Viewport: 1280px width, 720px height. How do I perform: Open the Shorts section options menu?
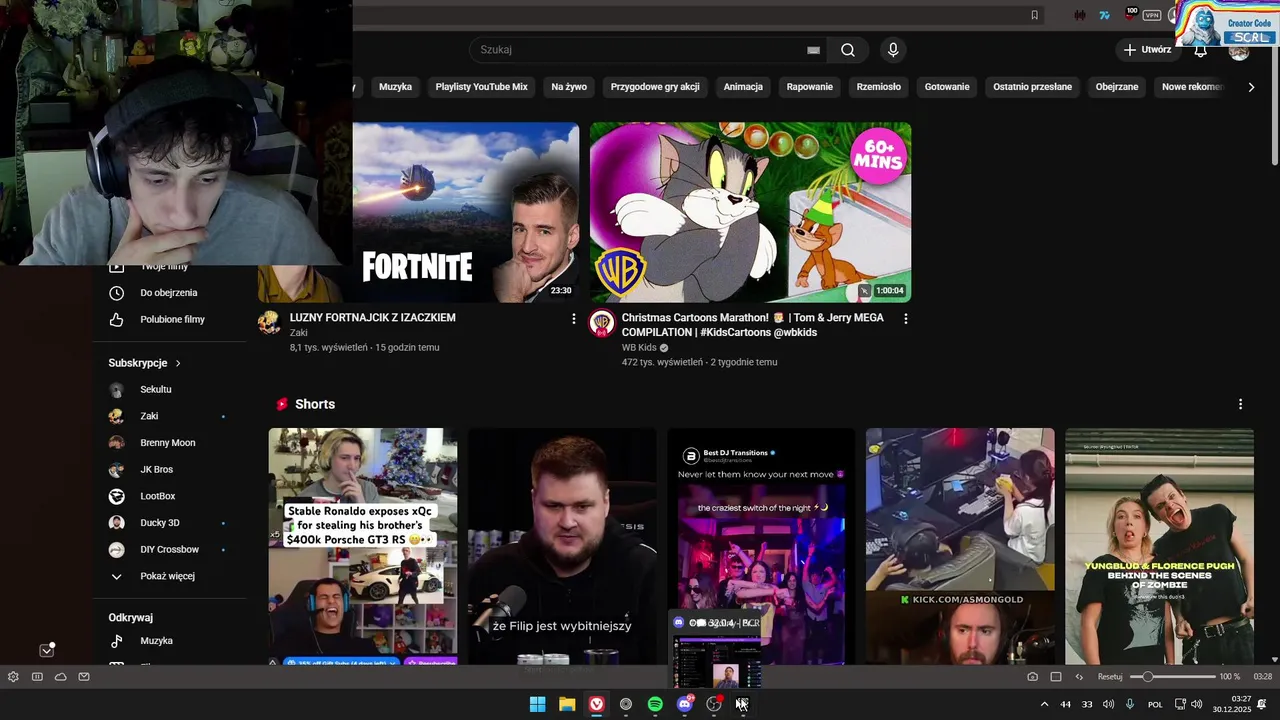tap(1240, 404)
